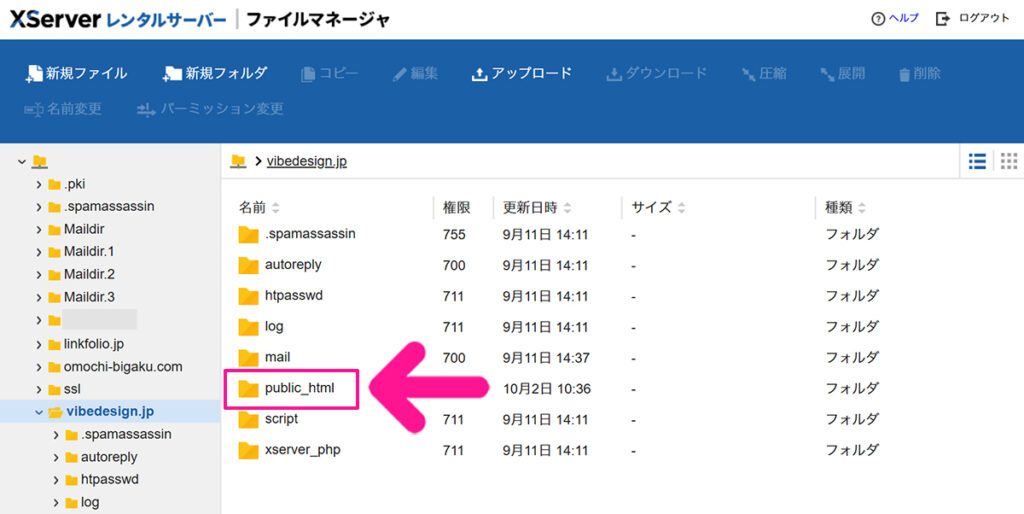Collapse the vibedesign.jp tree node
Image resolution: width=1024 pixels, height=514 pixels.
[39, 412]
